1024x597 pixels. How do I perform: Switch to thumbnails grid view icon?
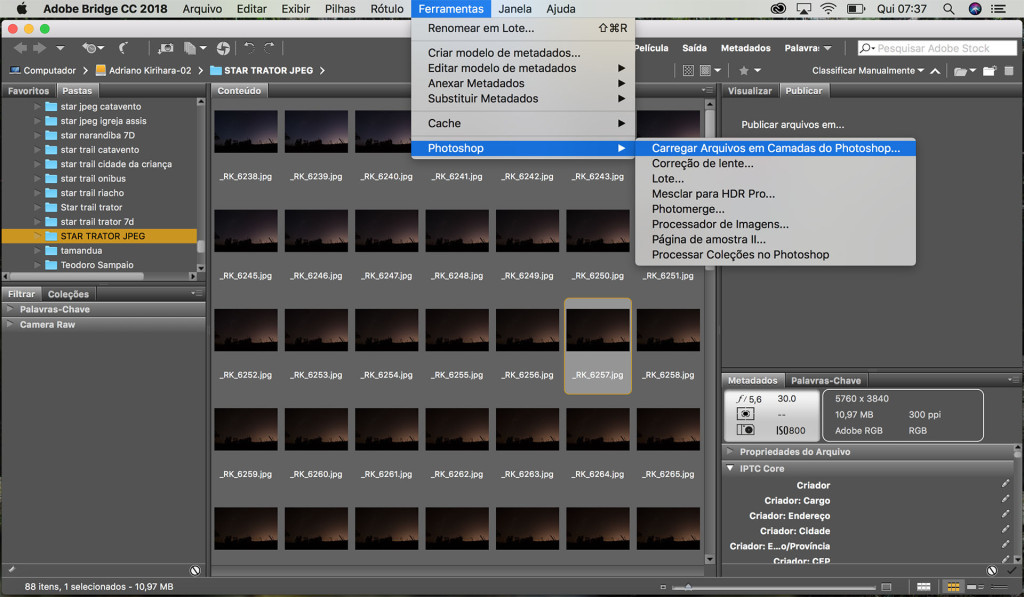(953, 587)
